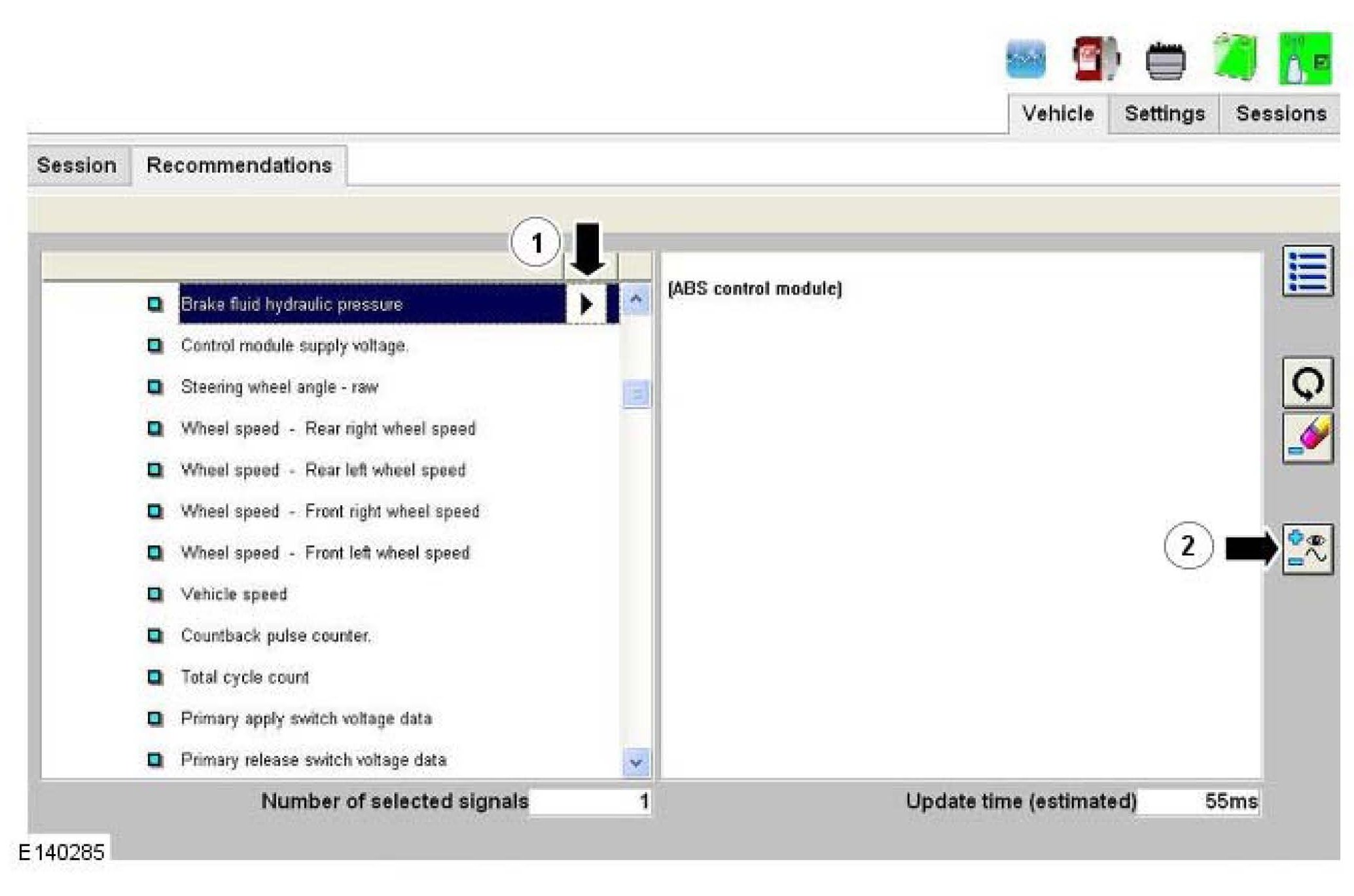Open the signal list view icon

pyautogui.click(x=1307, y=270)
